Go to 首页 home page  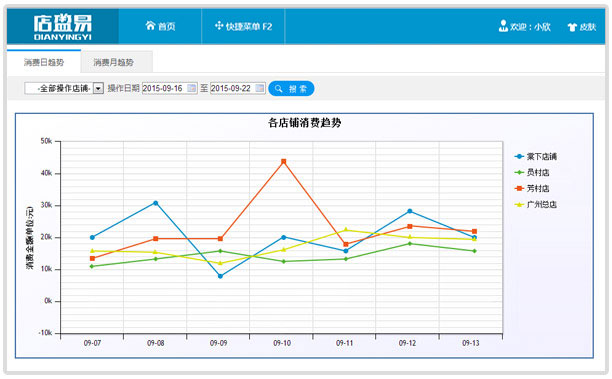point(160,26)
